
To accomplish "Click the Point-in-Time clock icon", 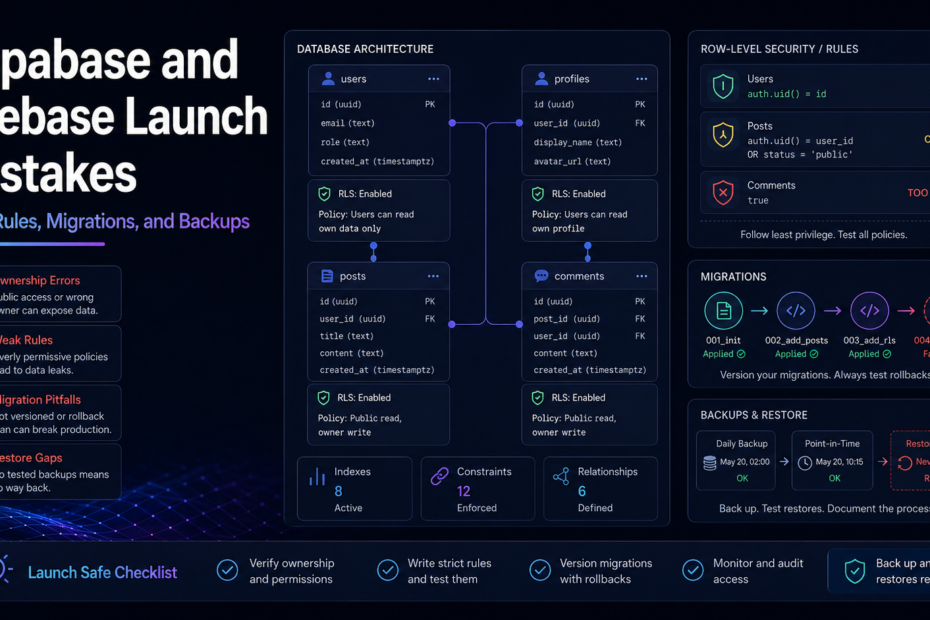I will click(805, 463).
